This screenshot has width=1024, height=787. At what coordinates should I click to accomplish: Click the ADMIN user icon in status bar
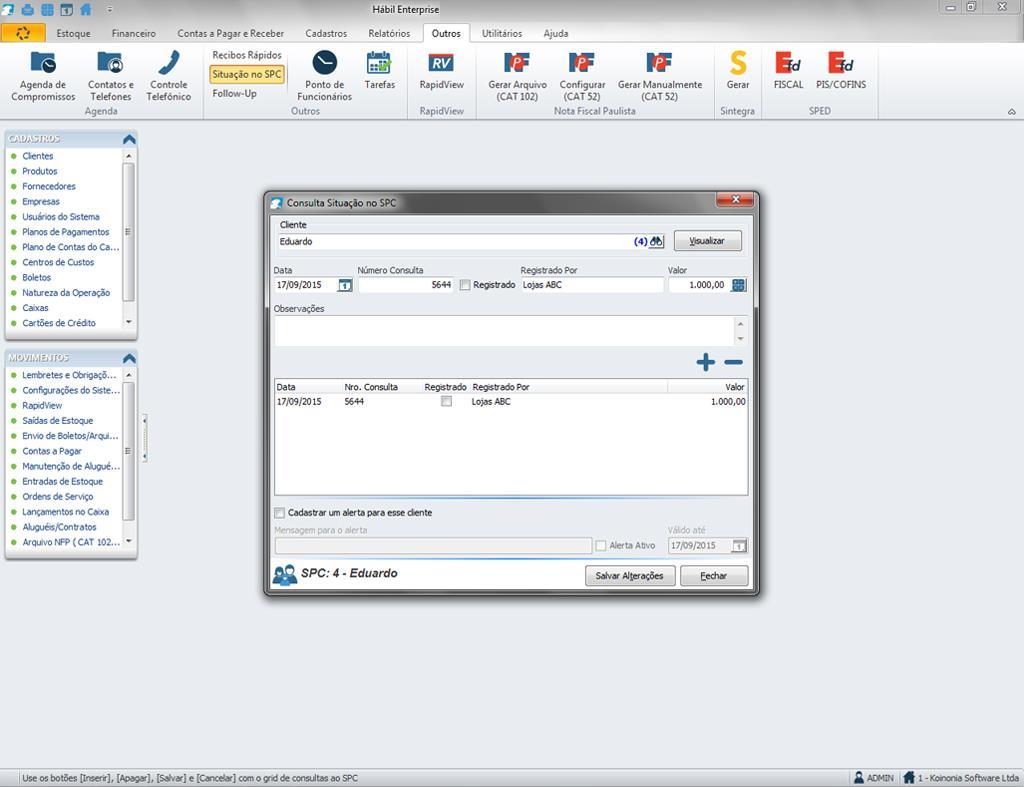click(859, 778)
